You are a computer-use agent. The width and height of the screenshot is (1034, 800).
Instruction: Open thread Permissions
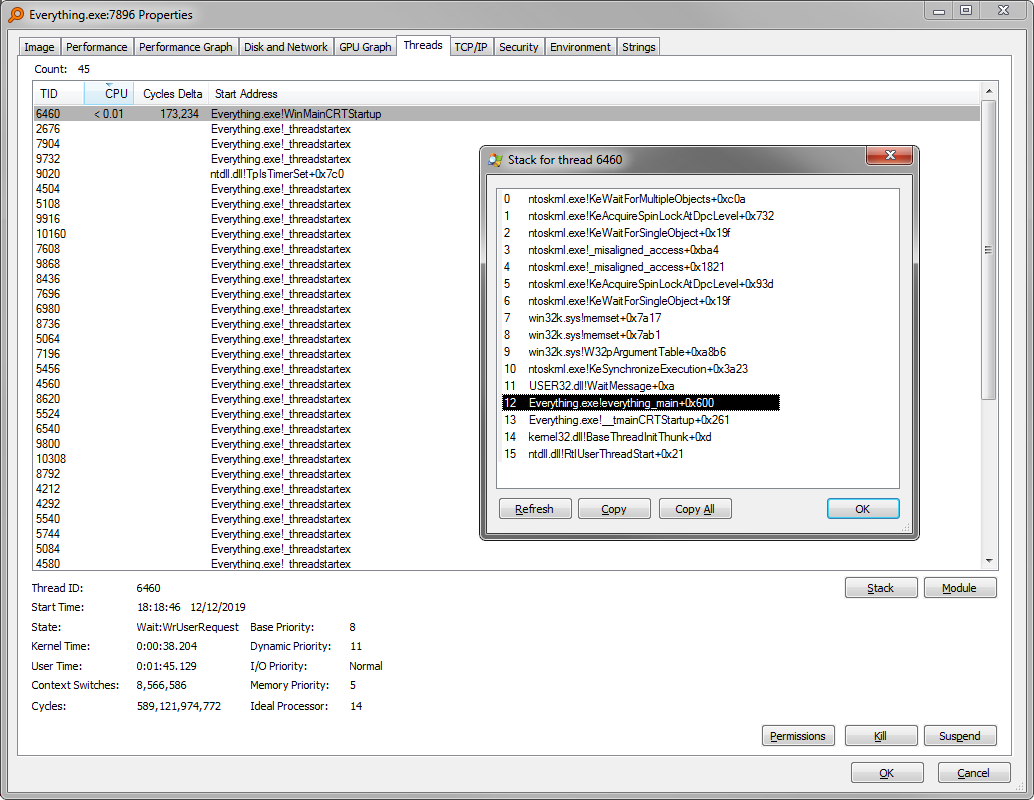click(798, 736)
